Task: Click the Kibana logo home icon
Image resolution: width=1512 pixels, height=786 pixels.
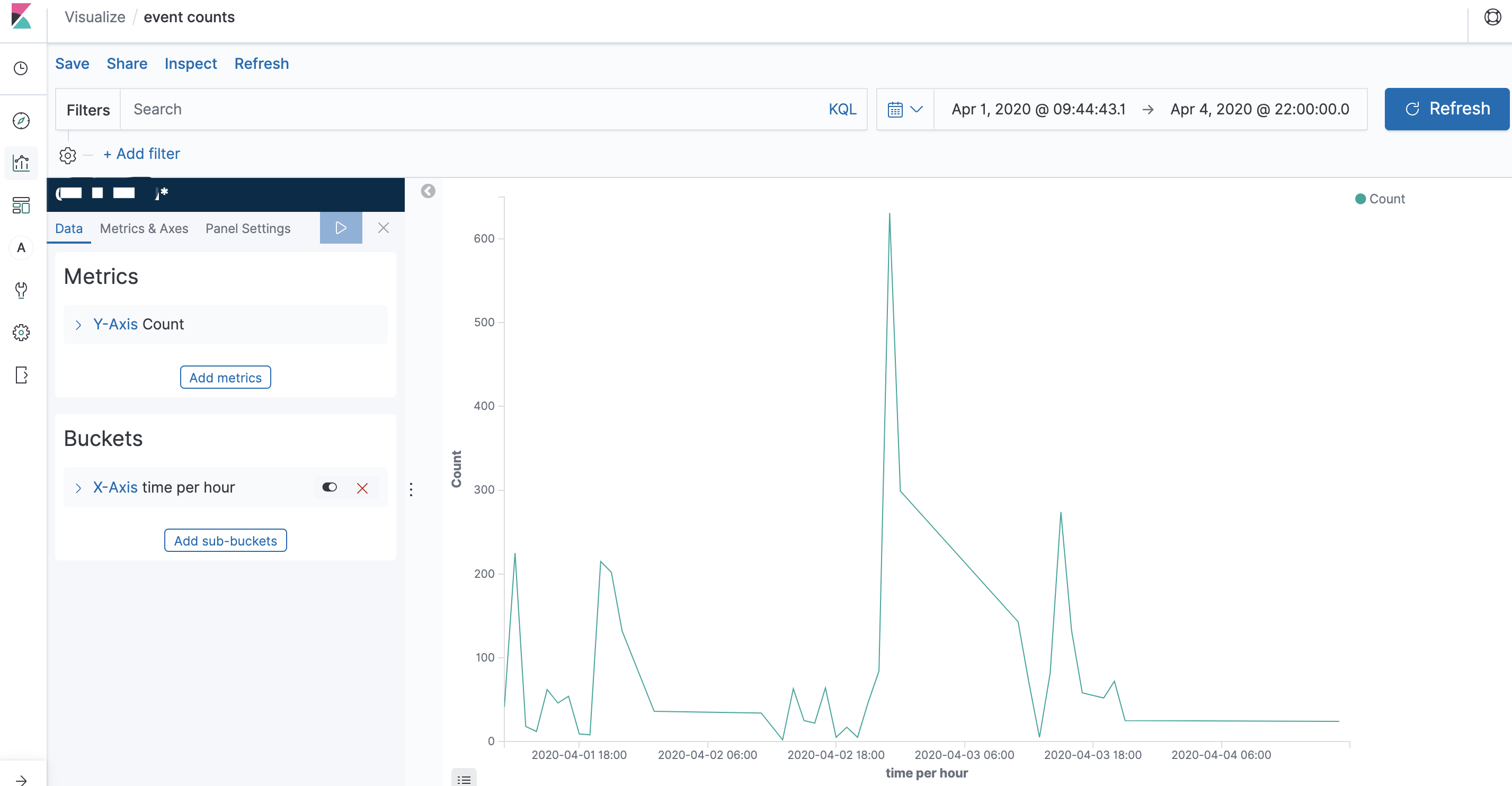Action: click(x=21, y=16)
